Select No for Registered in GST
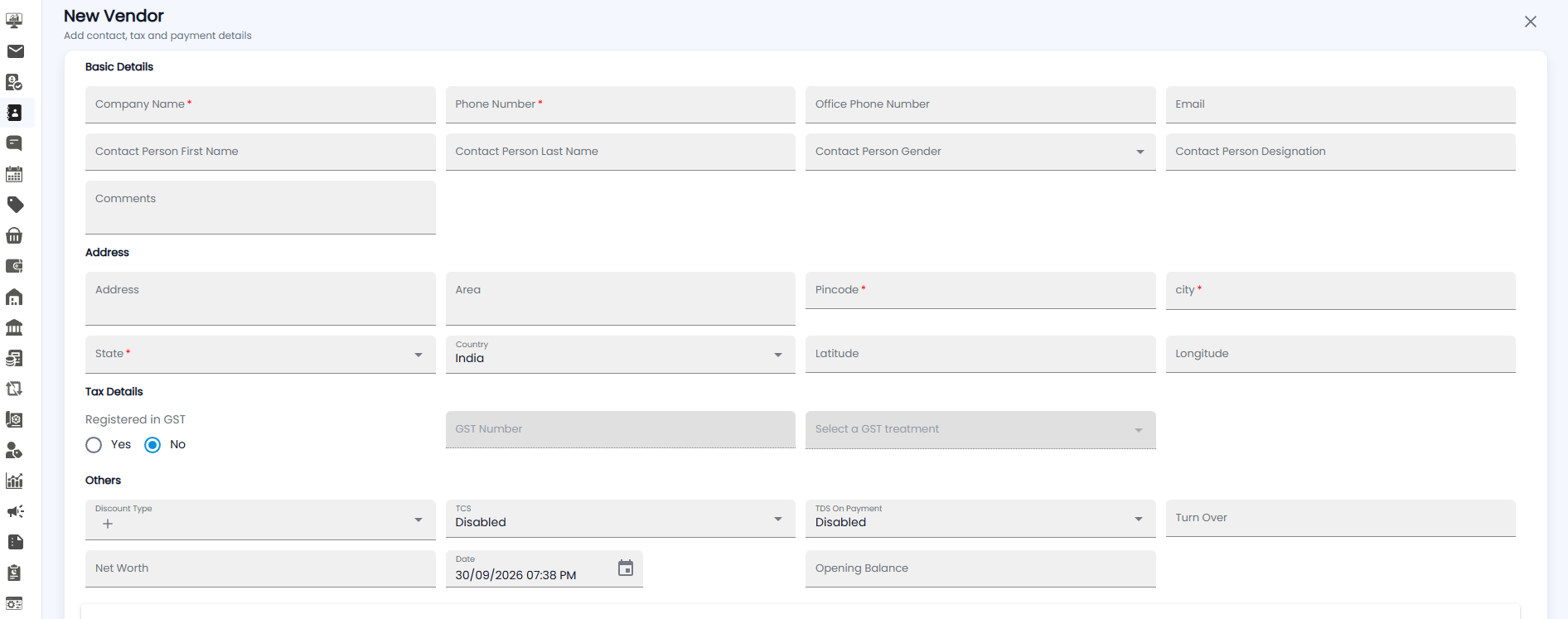 pyautogui.click(x=152, y=445)
